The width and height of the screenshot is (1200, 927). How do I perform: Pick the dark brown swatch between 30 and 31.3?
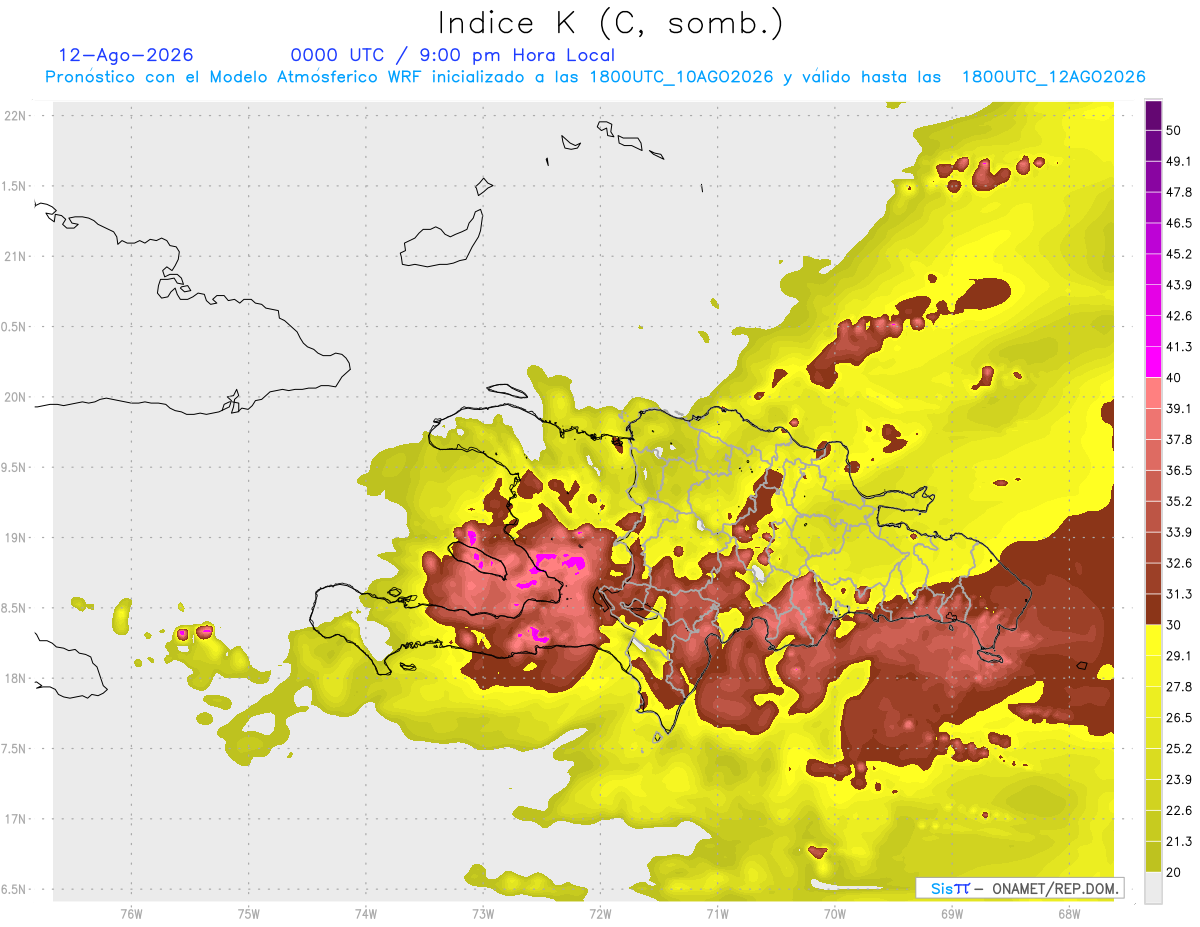coord(1153,609)
